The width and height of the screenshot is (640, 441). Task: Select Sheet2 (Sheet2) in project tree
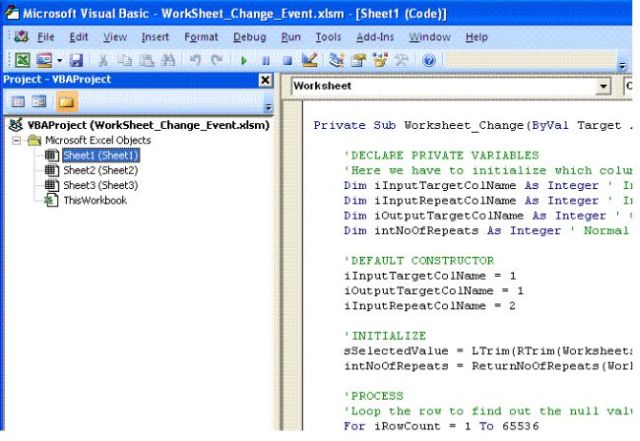tap(100, 170)
